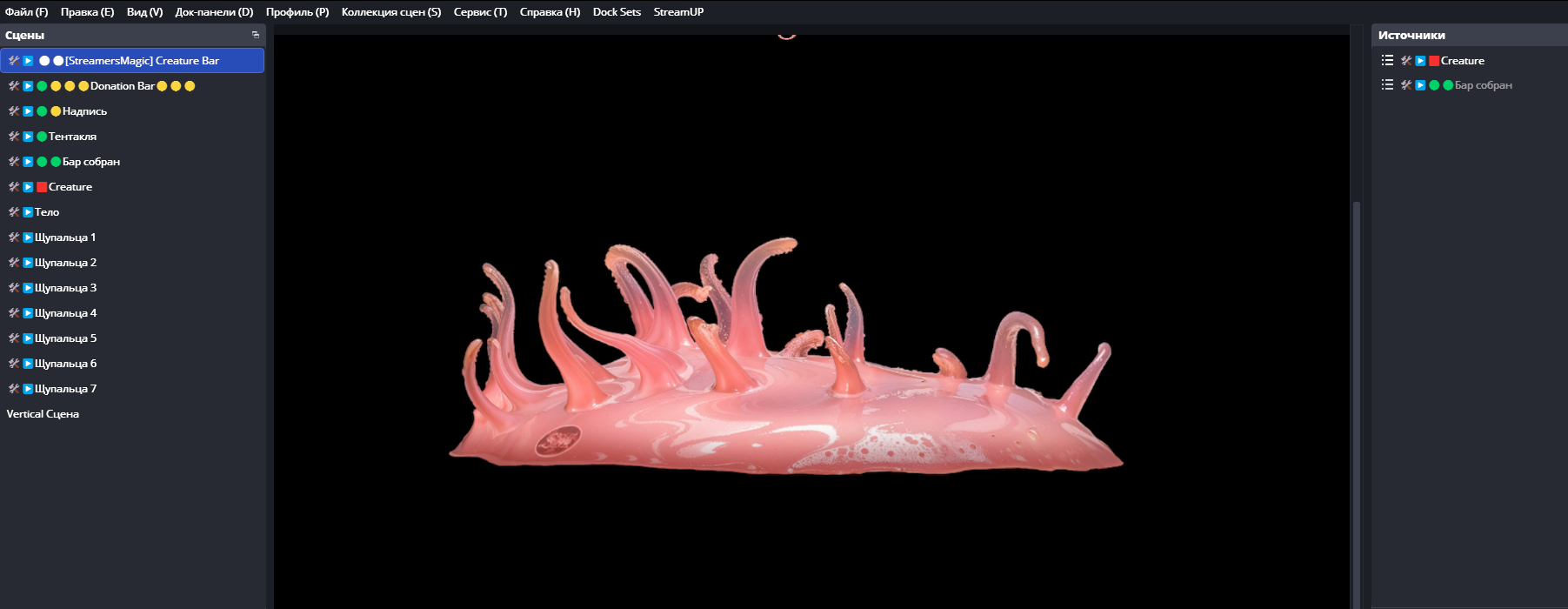Click the green circle on the Тентакля scene
Screen dimensions: 1568x609
42,137
